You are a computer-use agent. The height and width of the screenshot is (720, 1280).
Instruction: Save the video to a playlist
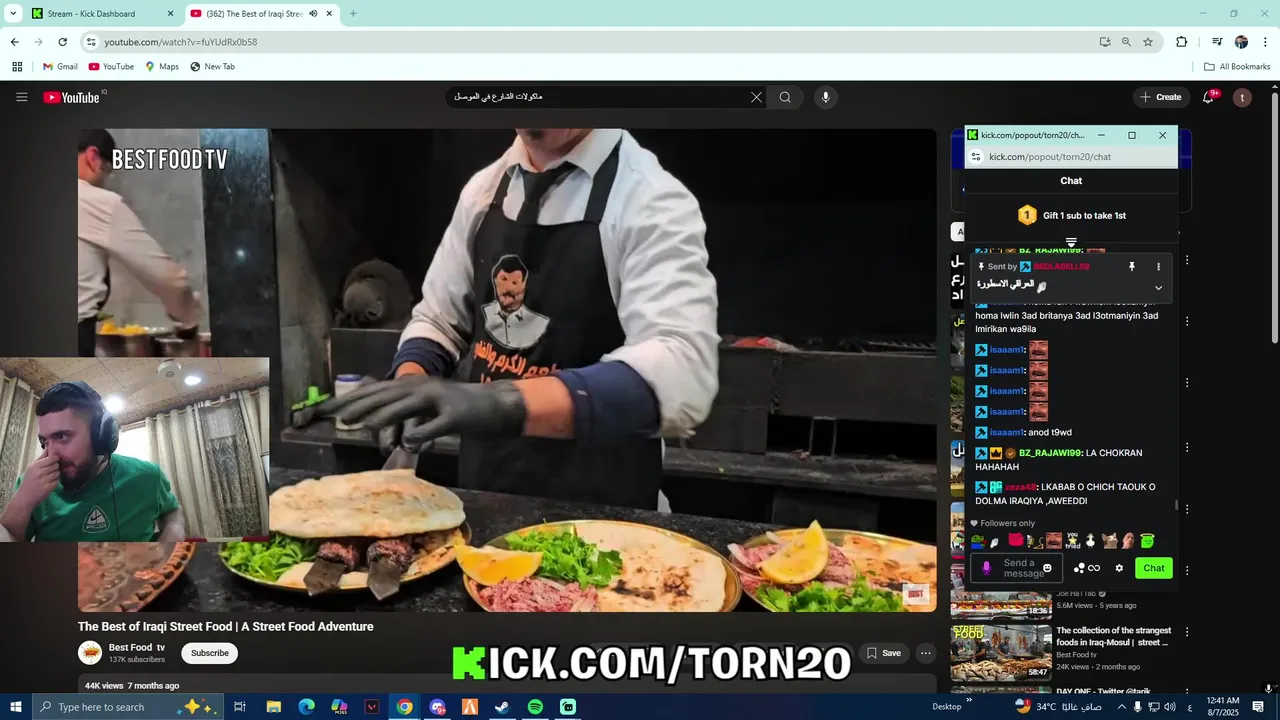[883, 653]
